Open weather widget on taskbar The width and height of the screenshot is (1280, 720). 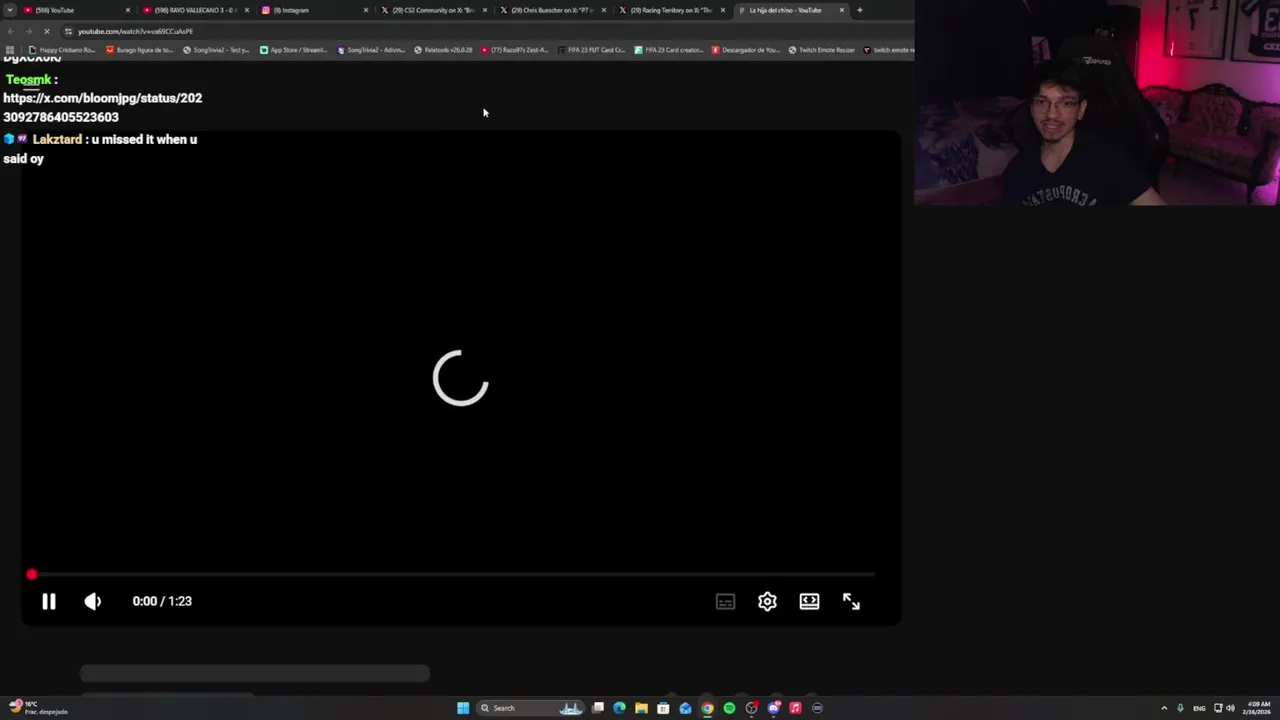pyautogui.click(x=36, y=708)
